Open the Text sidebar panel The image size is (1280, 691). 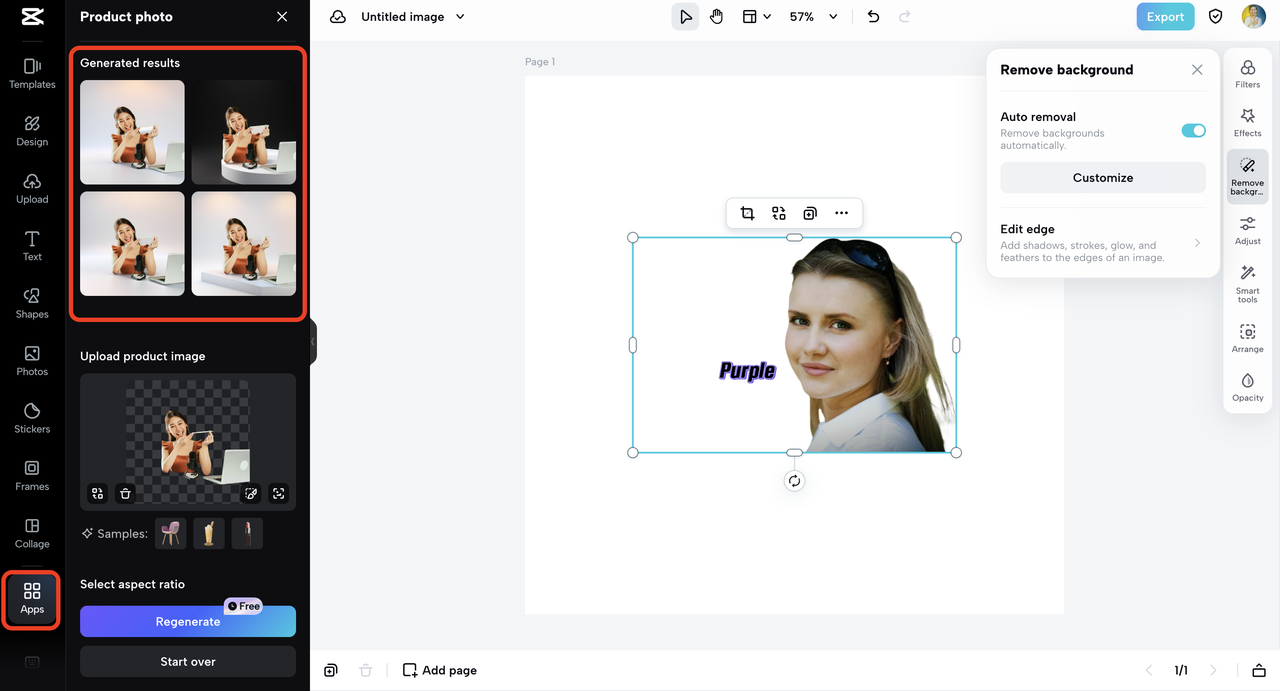(32, 246)
